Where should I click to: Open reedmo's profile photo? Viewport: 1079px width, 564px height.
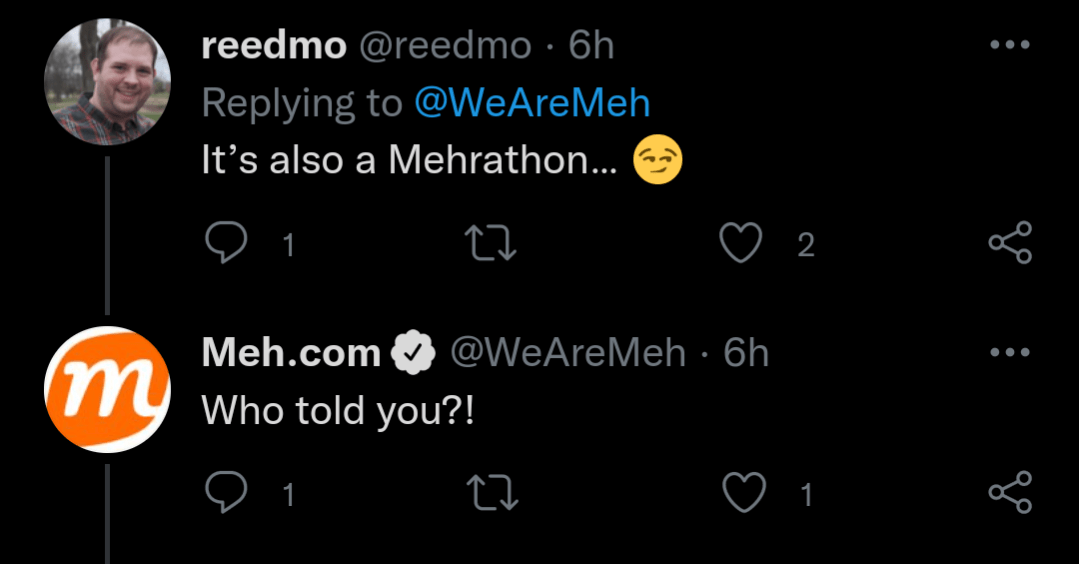(x=108, y=83)
